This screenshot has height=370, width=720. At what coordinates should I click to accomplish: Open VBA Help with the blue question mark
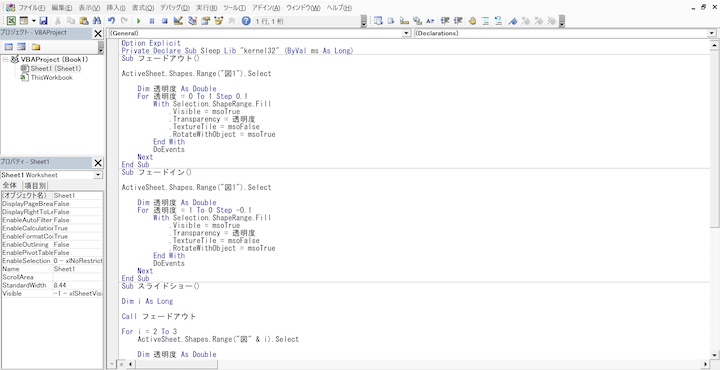[x=246, y=21]
